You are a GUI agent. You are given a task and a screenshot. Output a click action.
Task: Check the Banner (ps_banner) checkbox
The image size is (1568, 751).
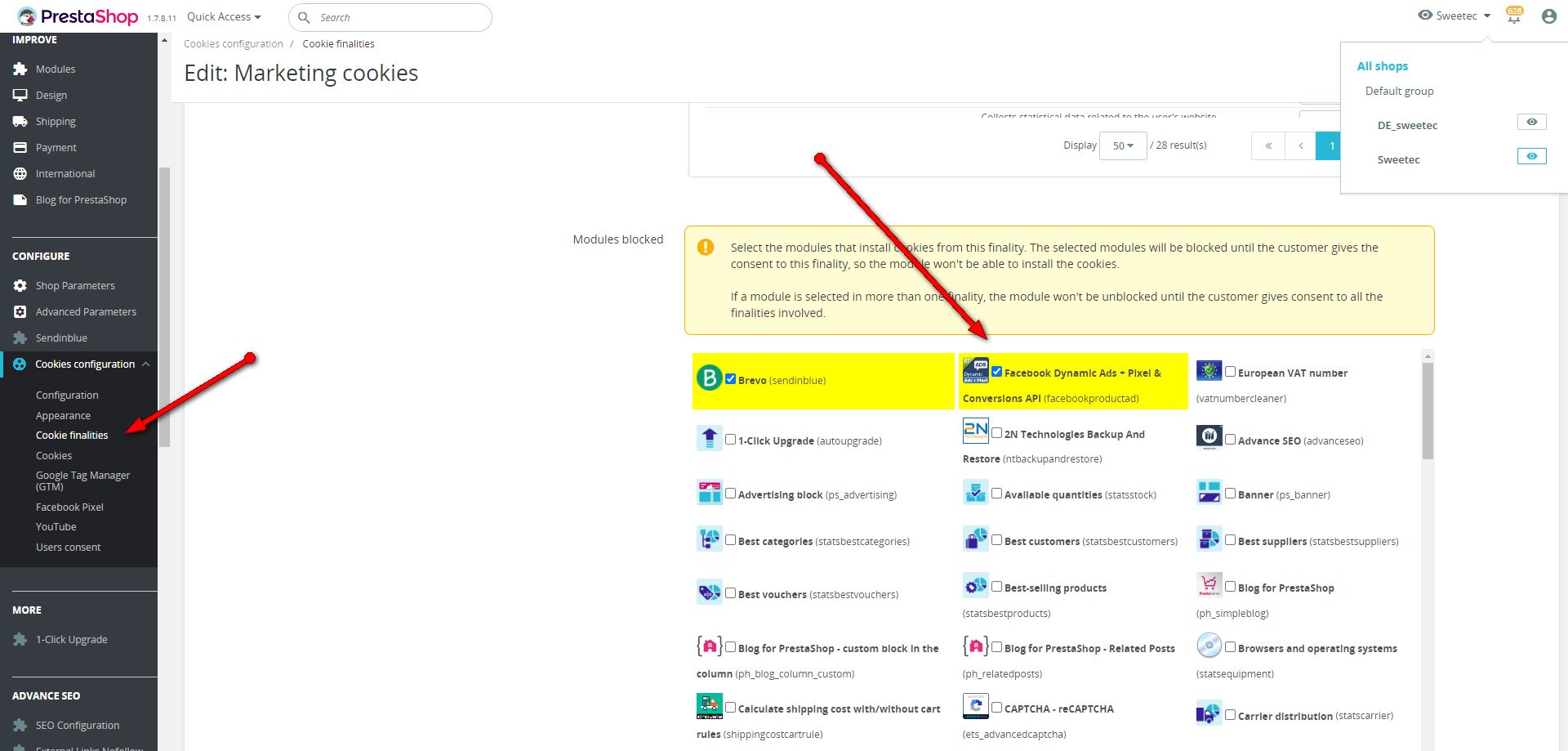point(1231,494)
